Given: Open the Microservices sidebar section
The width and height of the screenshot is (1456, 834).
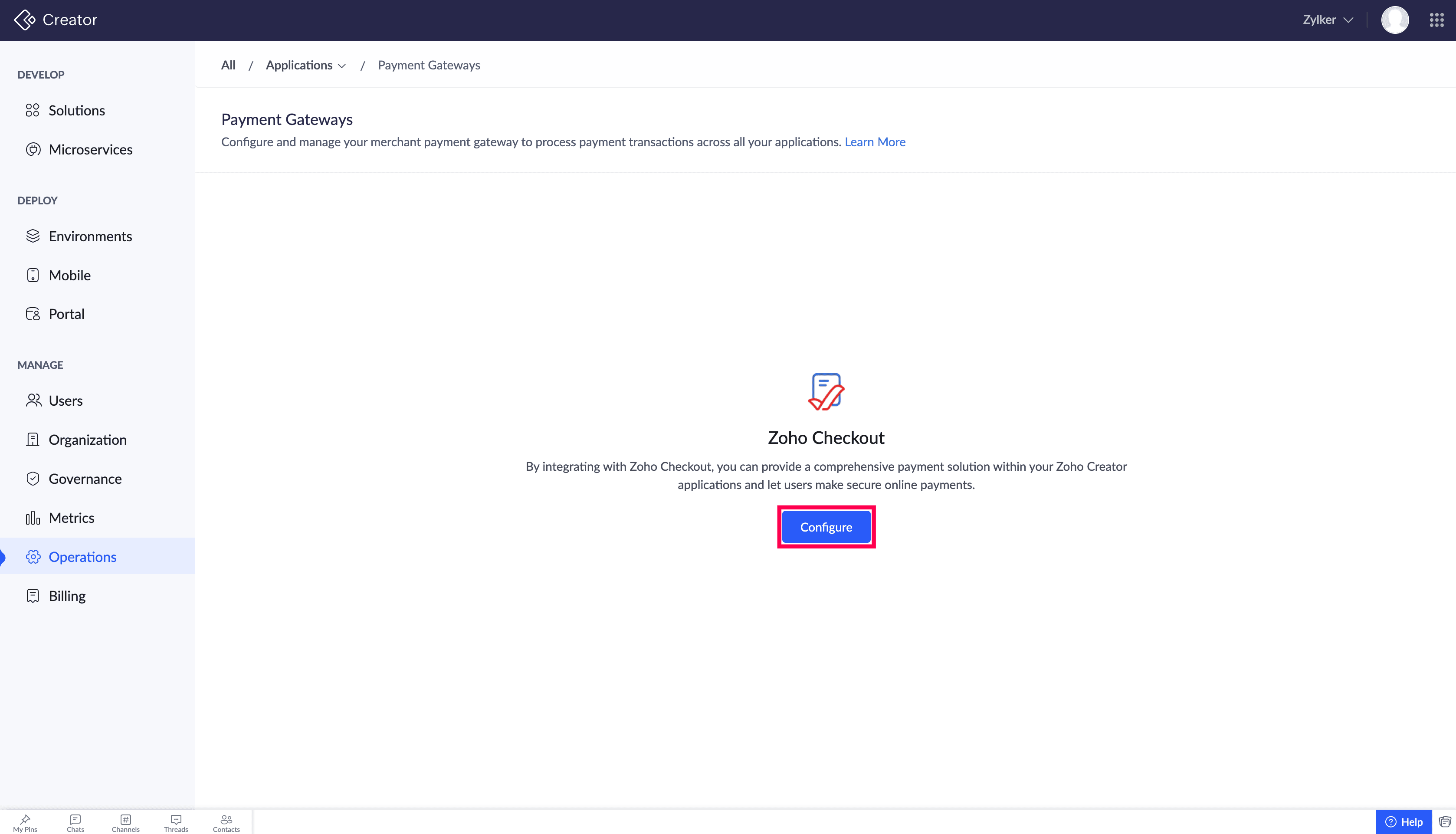Looking at the screenshot, I should point(90,150).
